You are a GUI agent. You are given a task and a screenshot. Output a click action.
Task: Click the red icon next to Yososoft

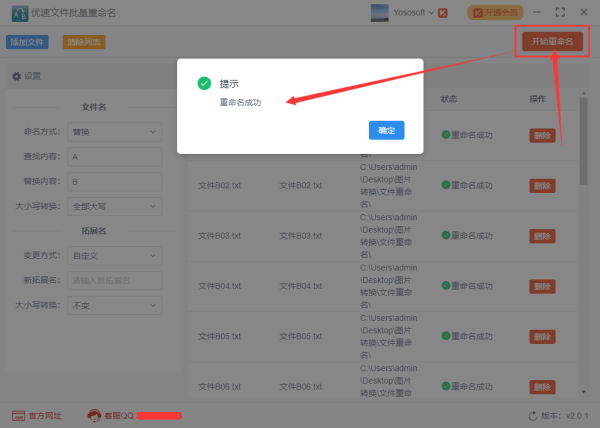coord(443,13)
